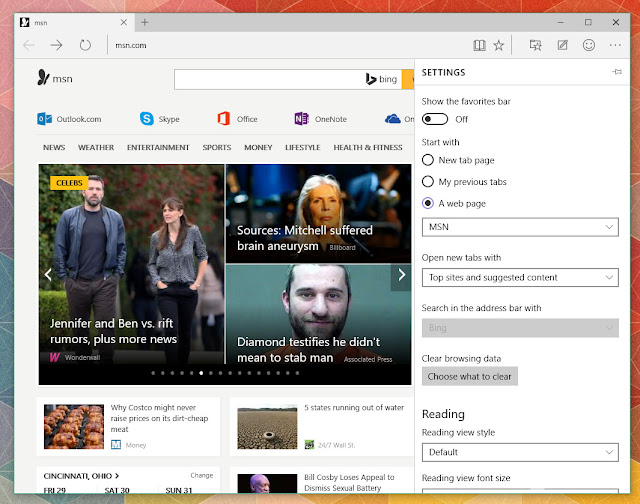Image resolution: width=640 pixels, height=504 pixels.
Task: Open Reading view book icon
Action: pos(479,45)
